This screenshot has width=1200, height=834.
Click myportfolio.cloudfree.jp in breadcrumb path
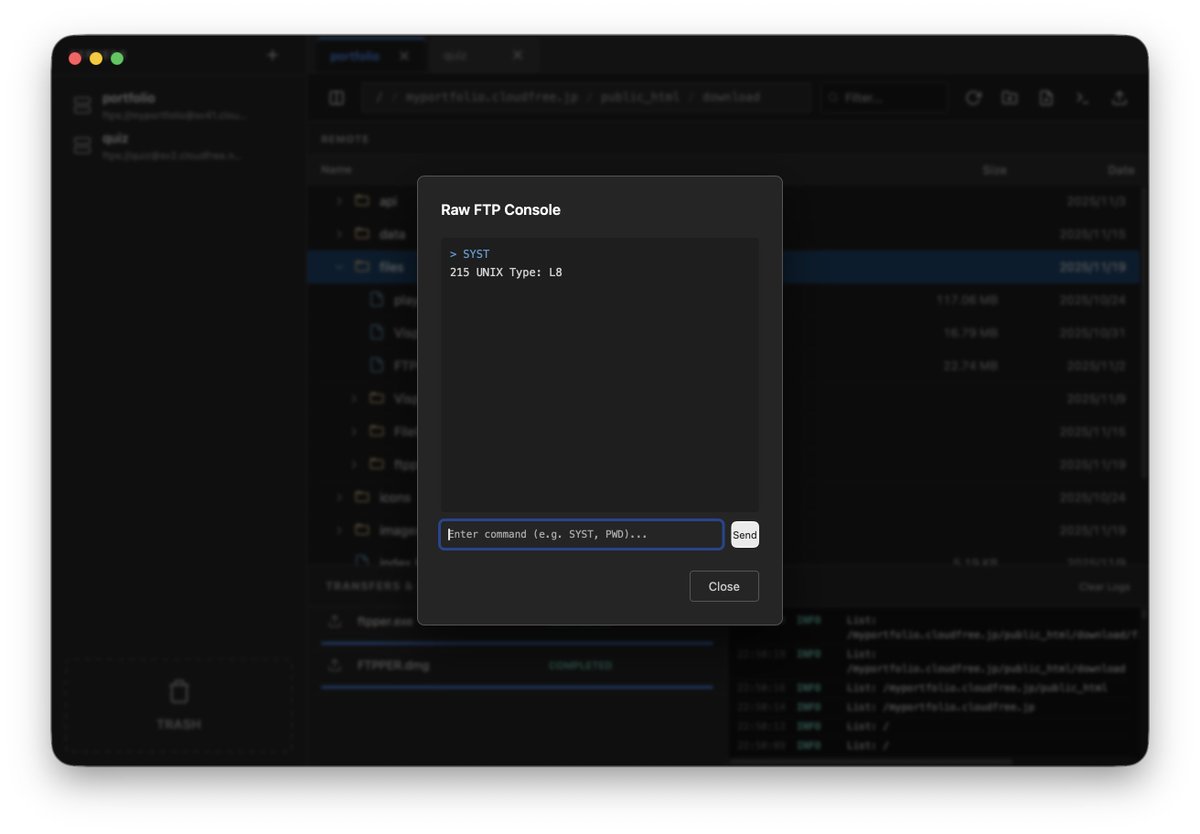[x=492, y=97]
